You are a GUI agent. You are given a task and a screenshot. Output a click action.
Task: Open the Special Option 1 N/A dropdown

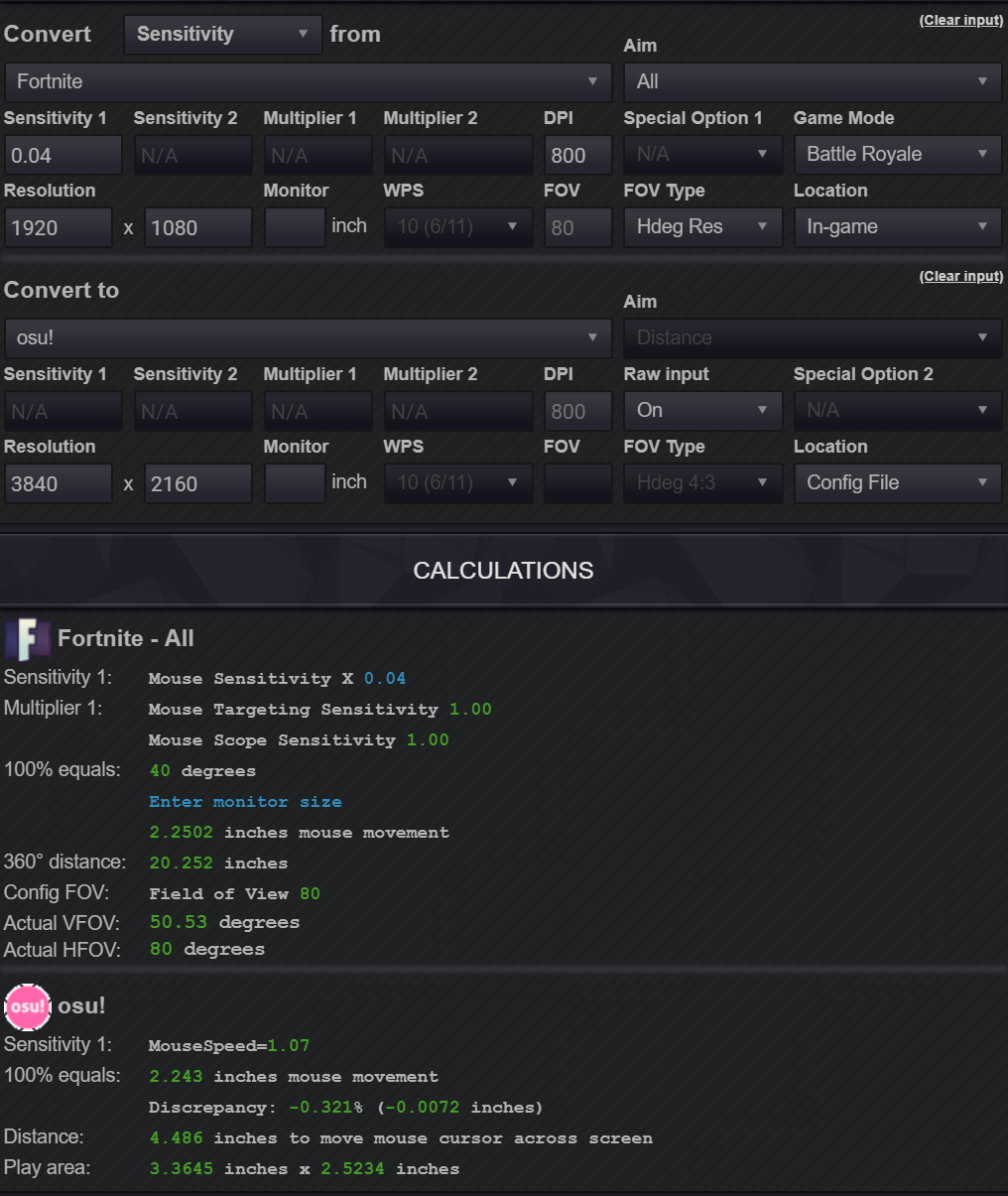[703, 155]
